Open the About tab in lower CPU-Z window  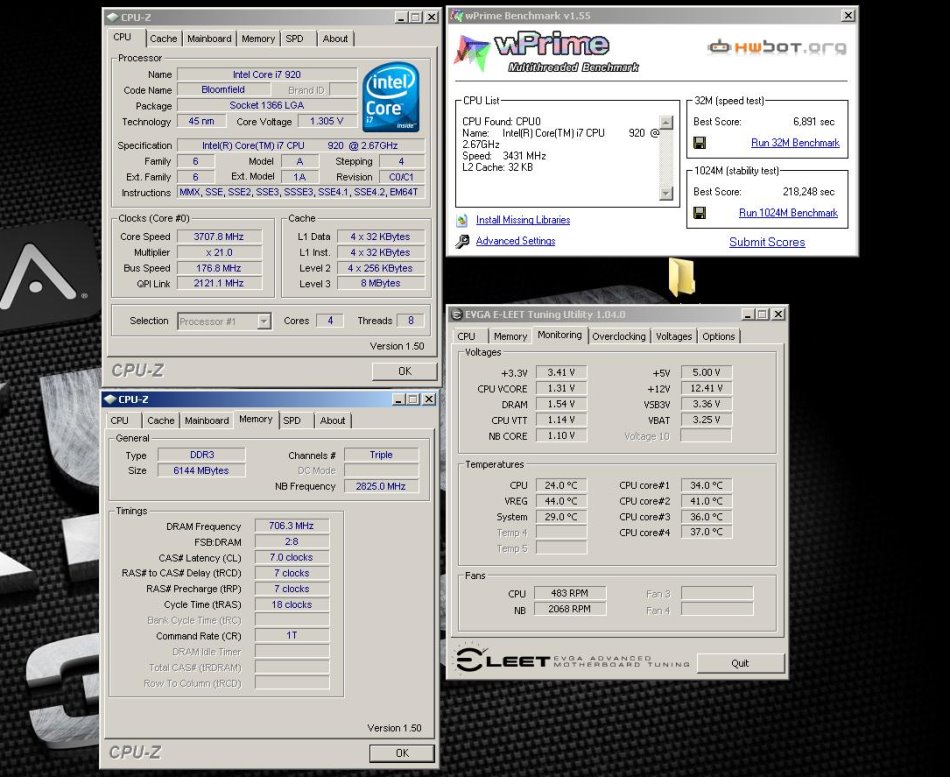click(333, 420)
